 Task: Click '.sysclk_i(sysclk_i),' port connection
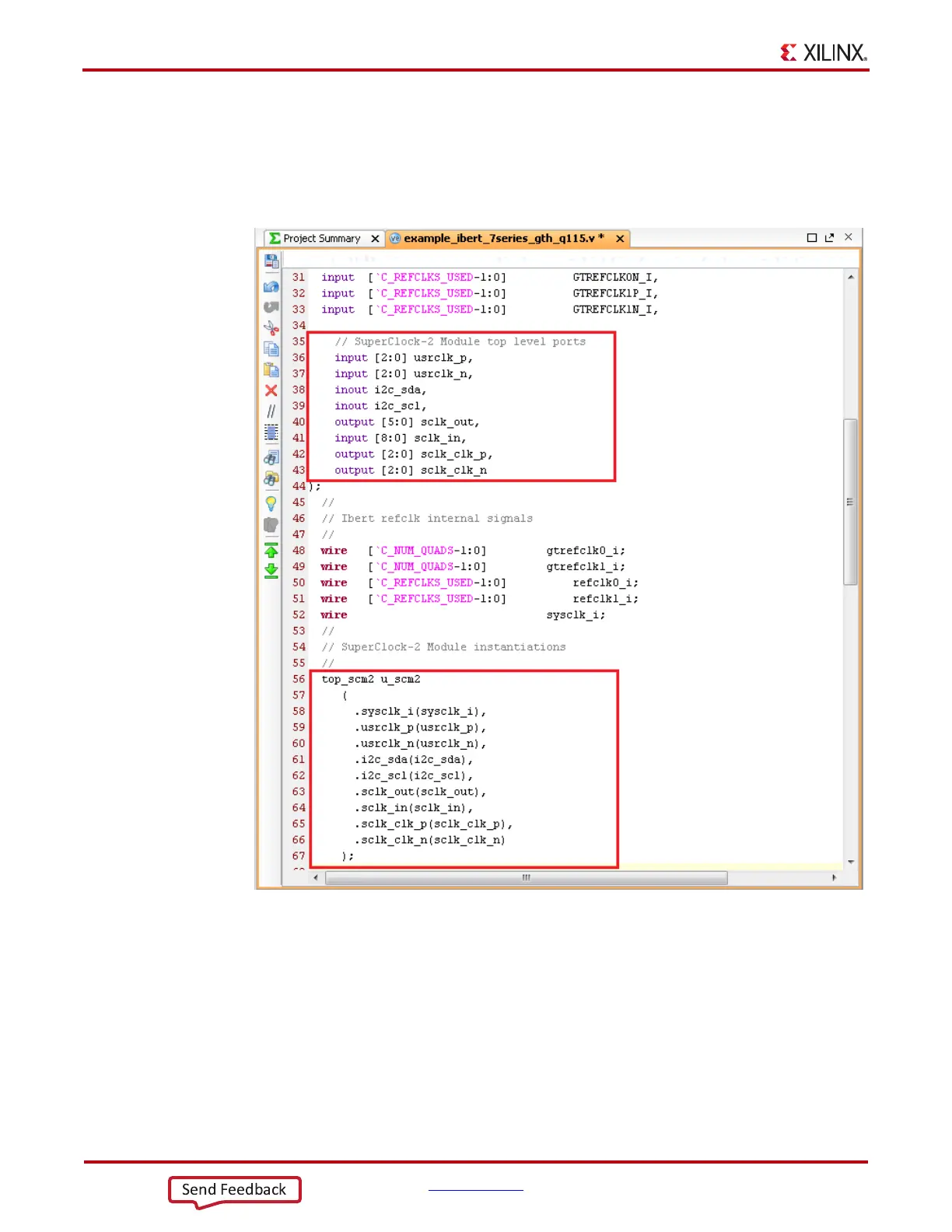tap(421, 712)
